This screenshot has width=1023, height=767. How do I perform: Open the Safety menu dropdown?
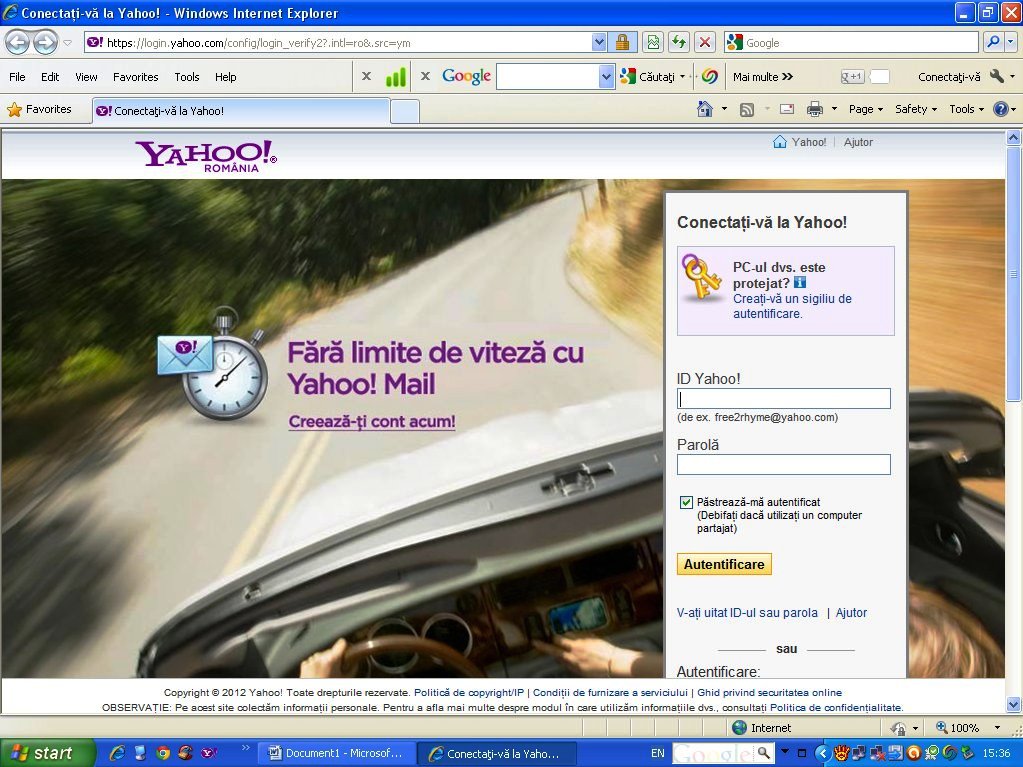tap(916, 109)
